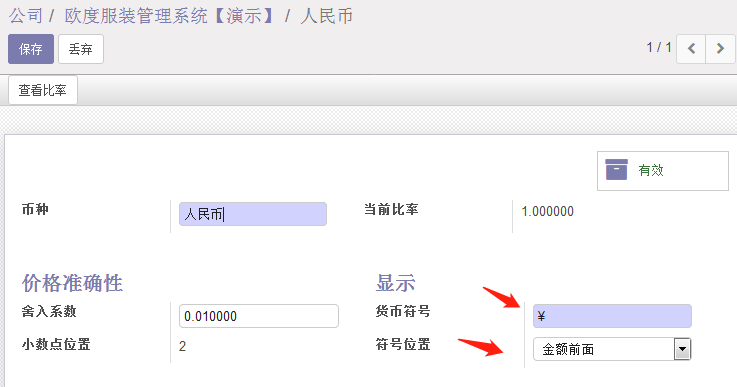Click the 币种 name input field
Viewport: 737px width, 387px height.
click(x=253, y=214)
